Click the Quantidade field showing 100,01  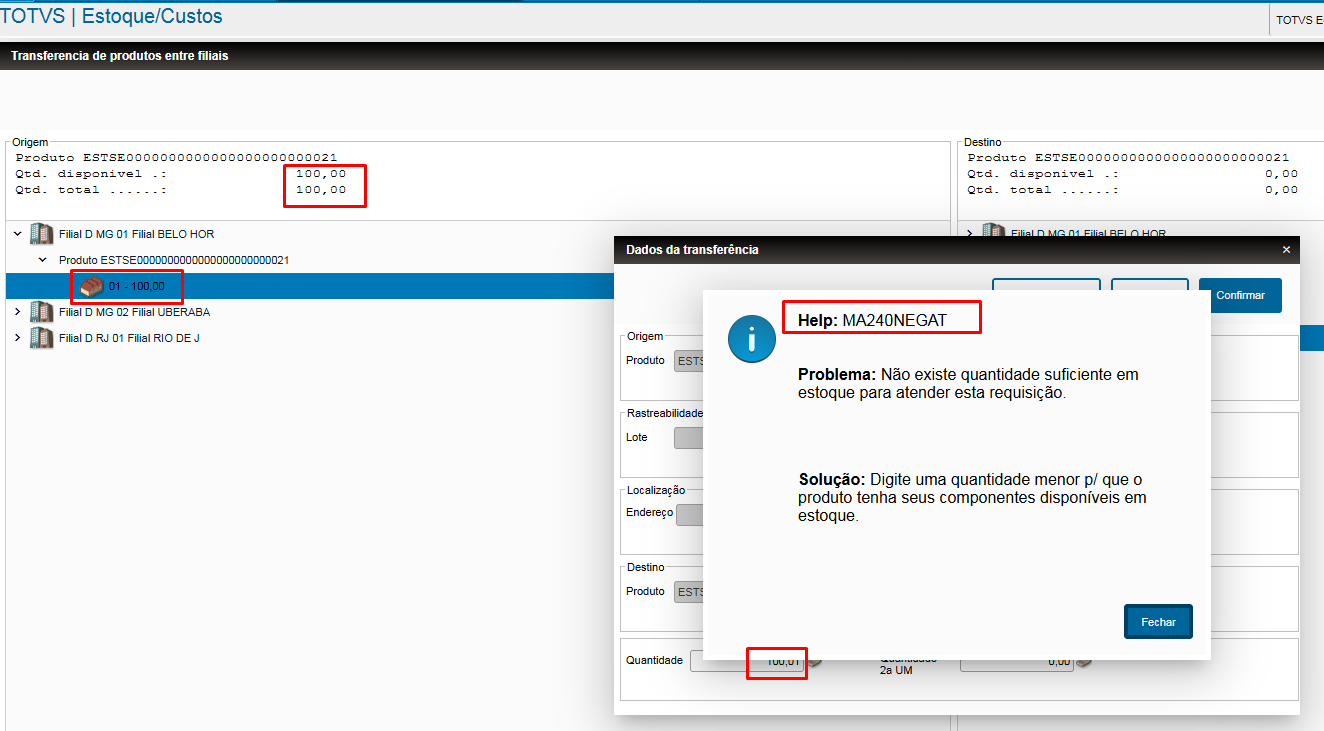click(x=747, y=661)
